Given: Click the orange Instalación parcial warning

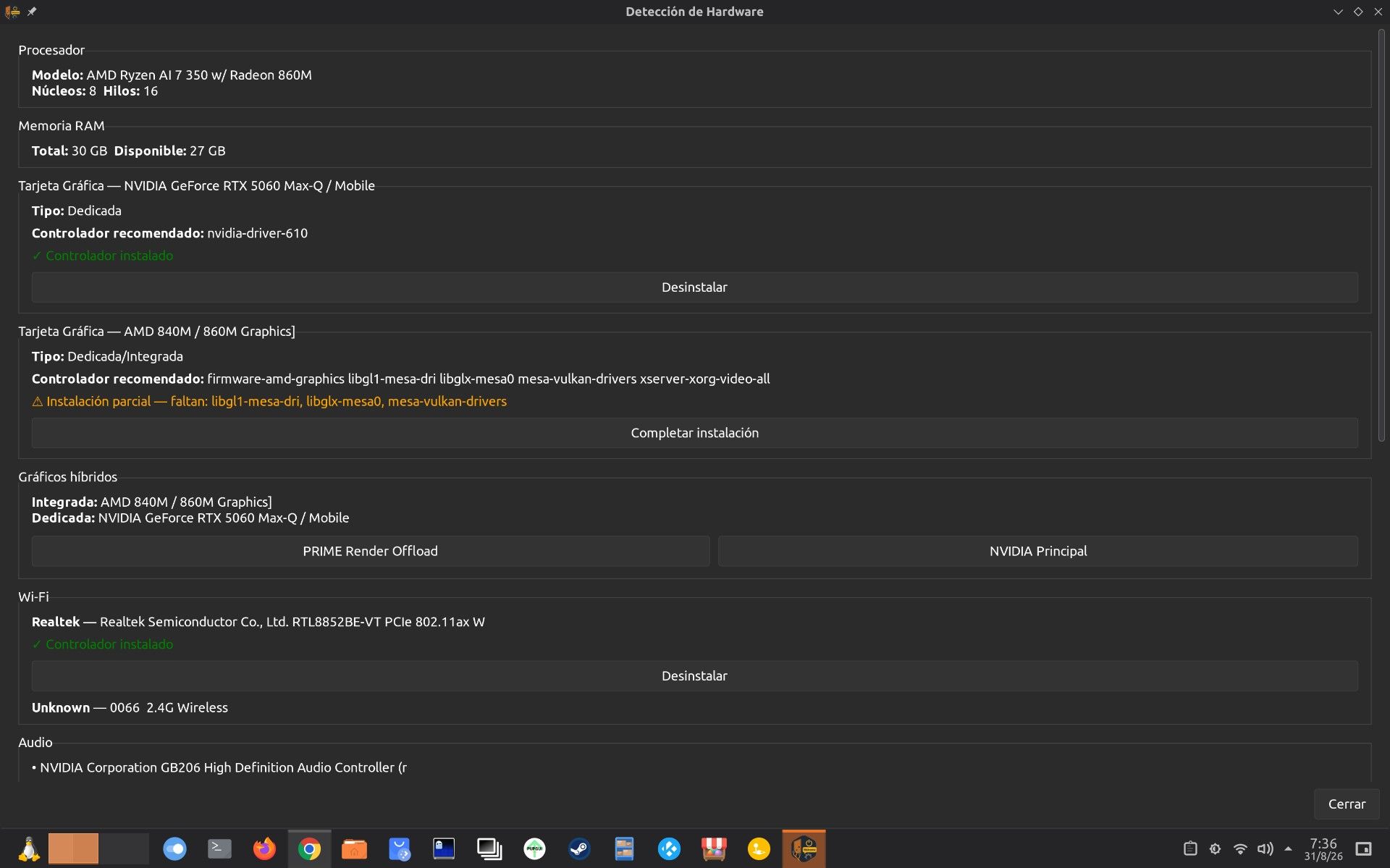Looking at the screenshot, I should [x=269, y=401].
